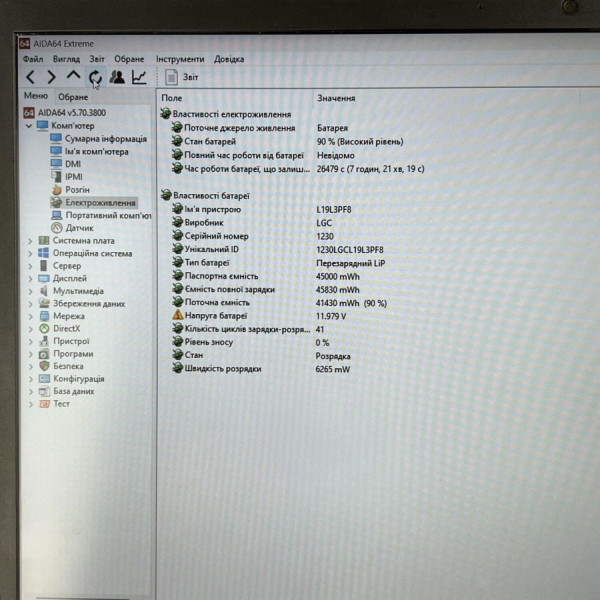Image resolution: width=600 pixels, height=600 pixels.
Task: Expand the Сервер node
Action: coord(30,266)
